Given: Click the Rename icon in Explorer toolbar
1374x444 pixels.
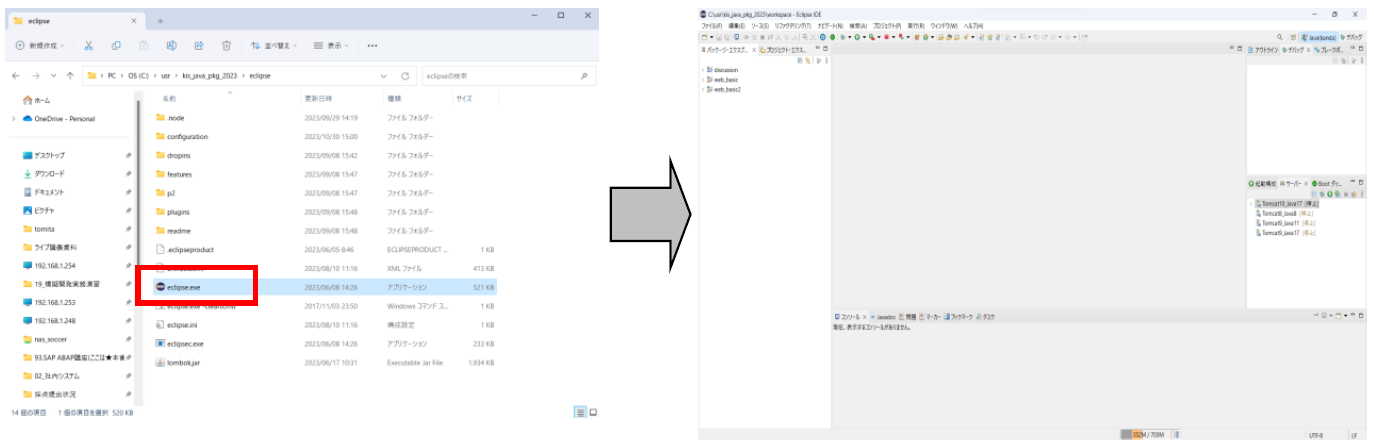Looking at the screenshot, I should (x=172, y=45).
